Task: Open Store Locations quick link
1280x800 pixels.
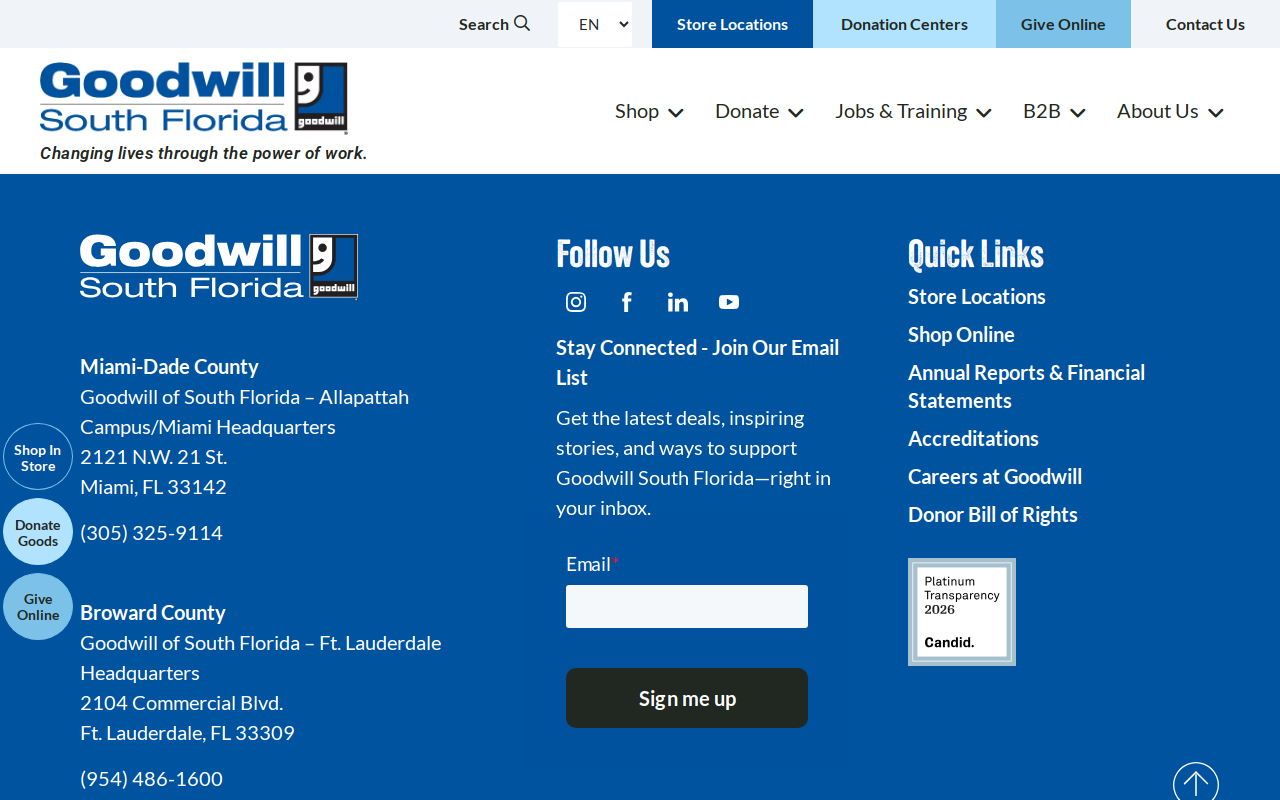Action: point(977,297)
